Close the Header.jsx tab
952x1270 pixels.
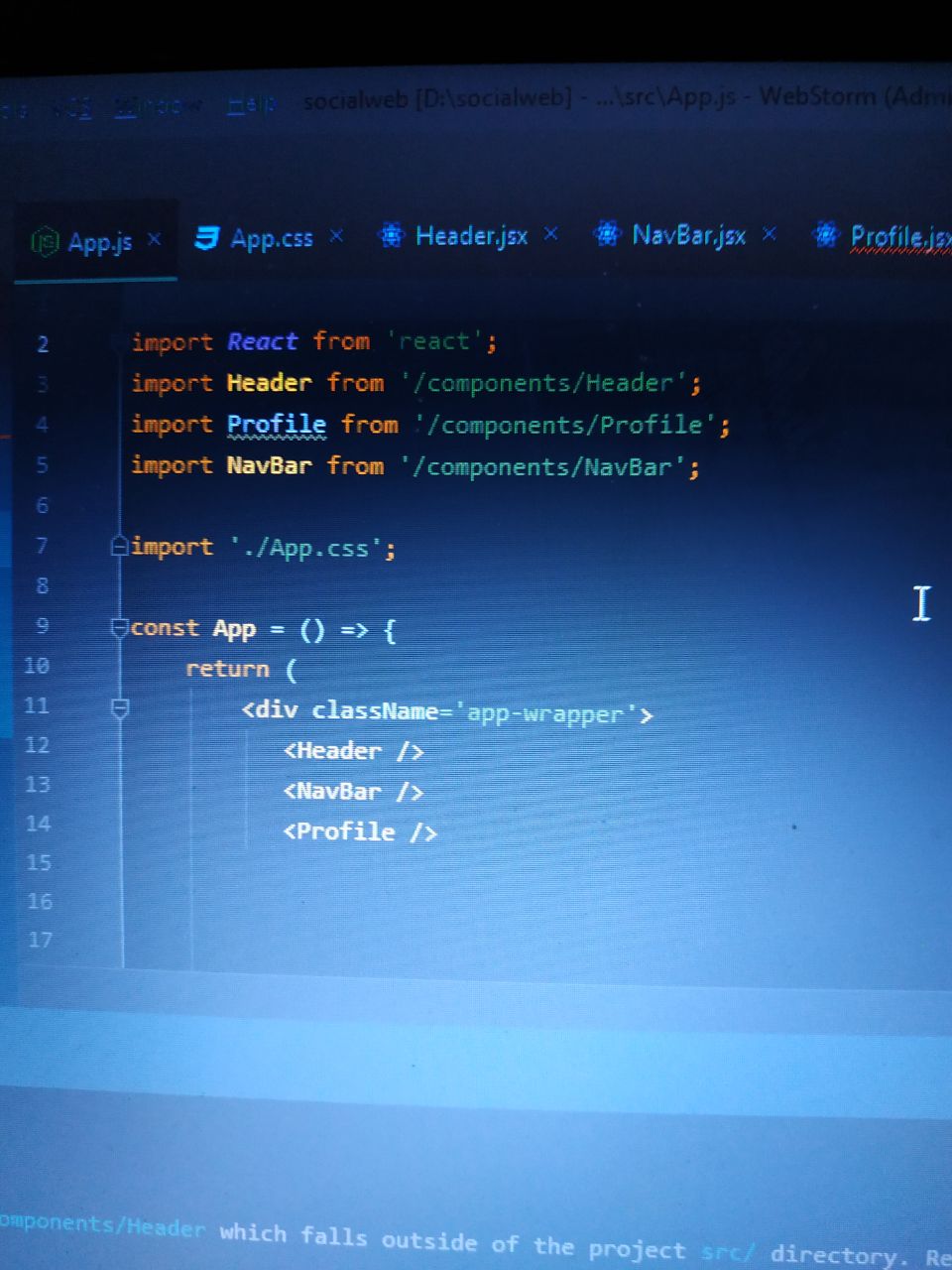551,234
